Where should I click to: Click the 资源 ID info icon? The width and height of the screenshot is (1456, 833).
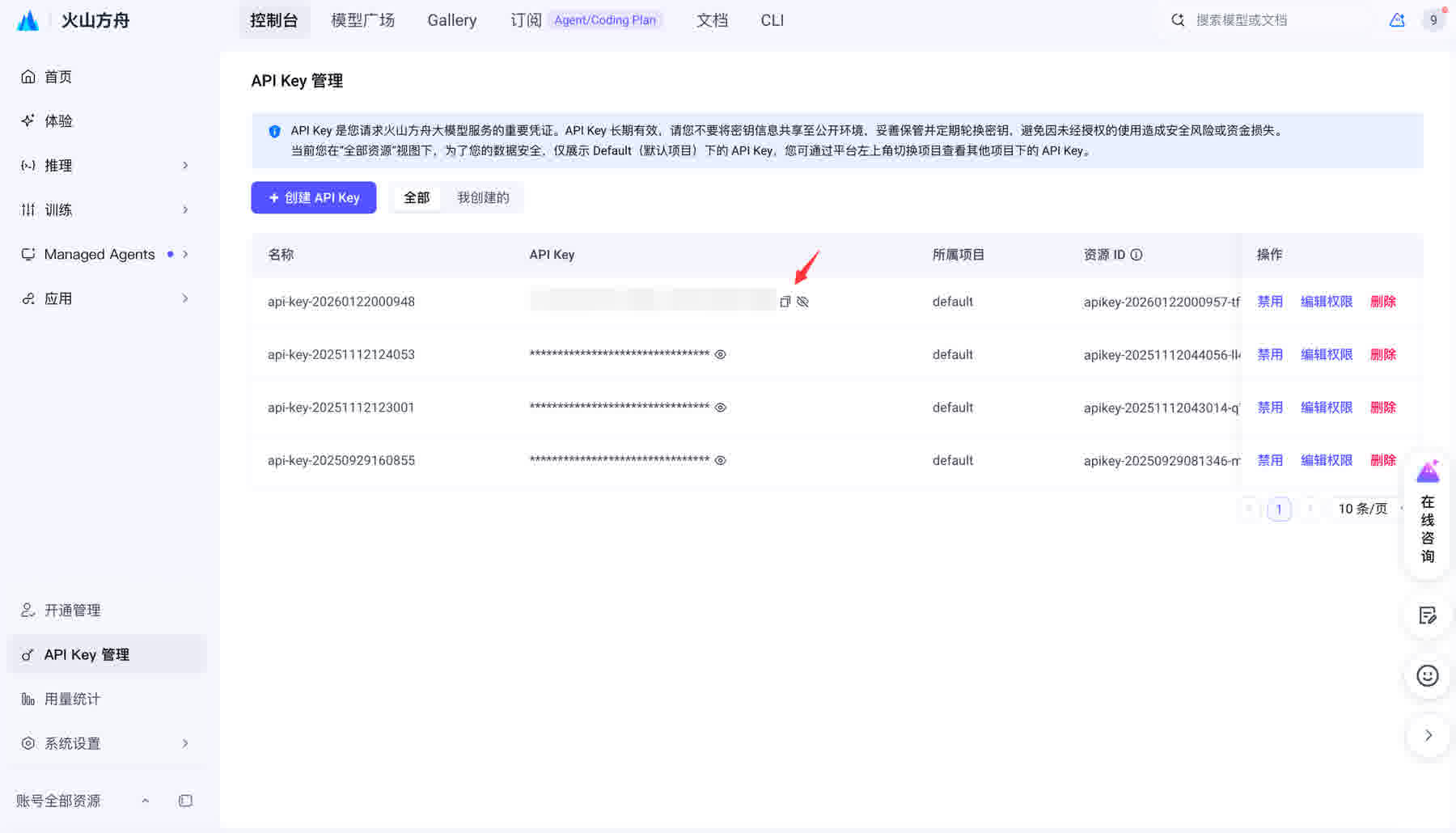(x=1136, y=255)
